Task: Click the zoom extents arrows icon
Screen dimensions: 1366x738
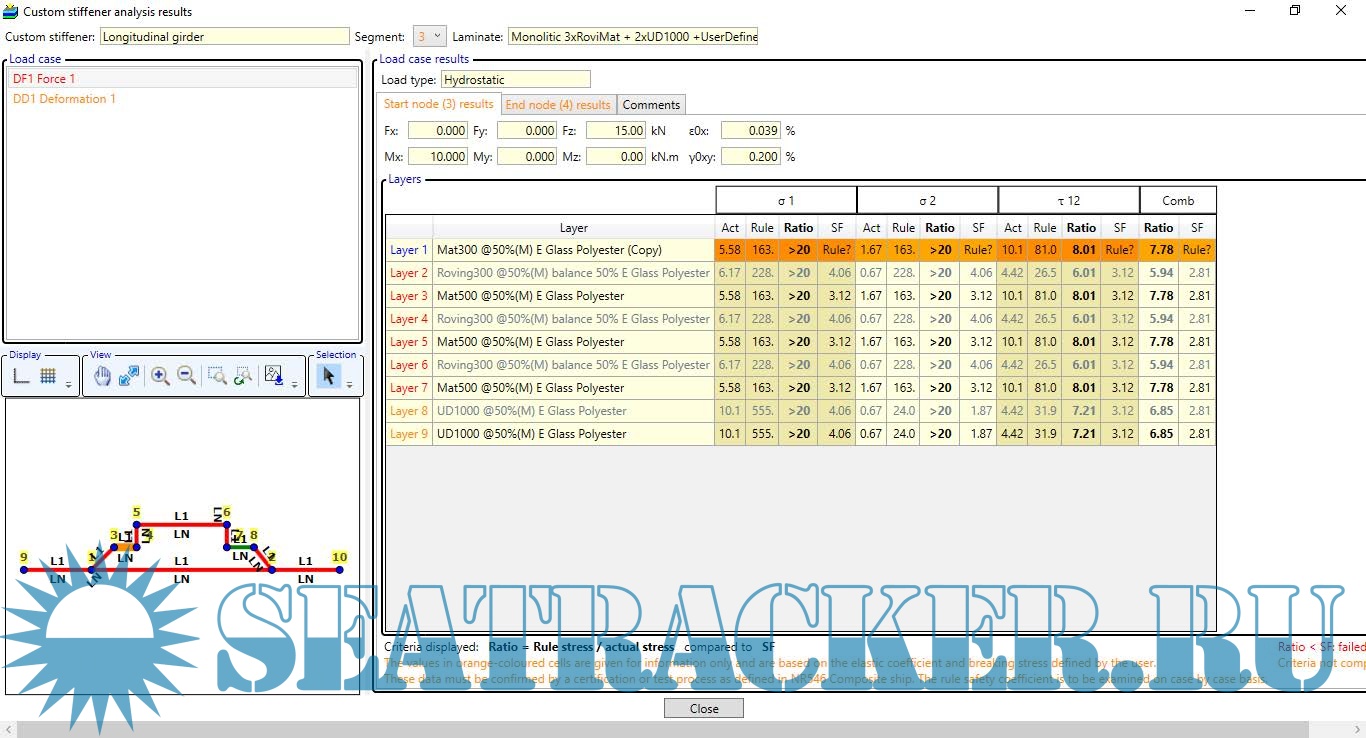Action: pos(129,376)
